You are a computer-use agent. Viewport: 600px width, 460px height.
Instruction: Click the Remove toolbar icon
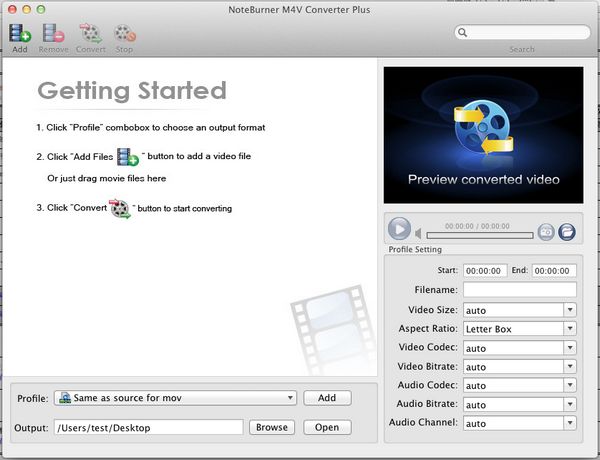53,33
